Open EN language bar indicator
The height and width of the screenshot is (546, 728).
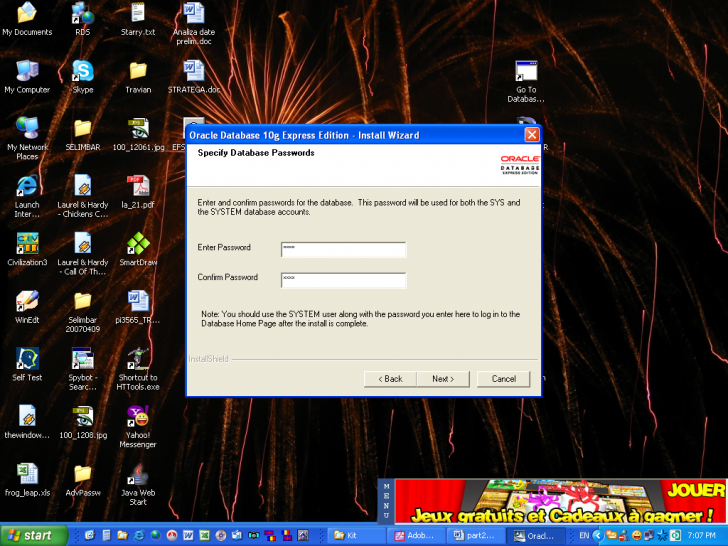tap(584, 535)
